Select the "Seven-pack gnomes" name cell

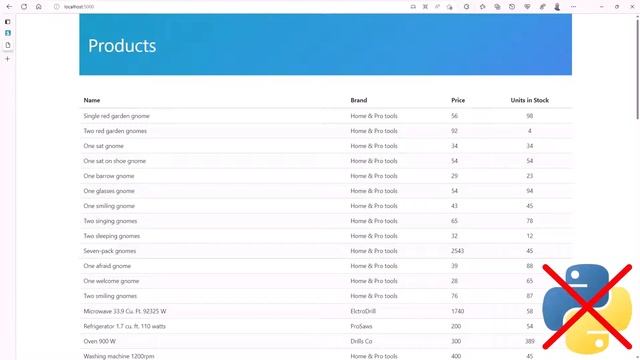point(110,251)
